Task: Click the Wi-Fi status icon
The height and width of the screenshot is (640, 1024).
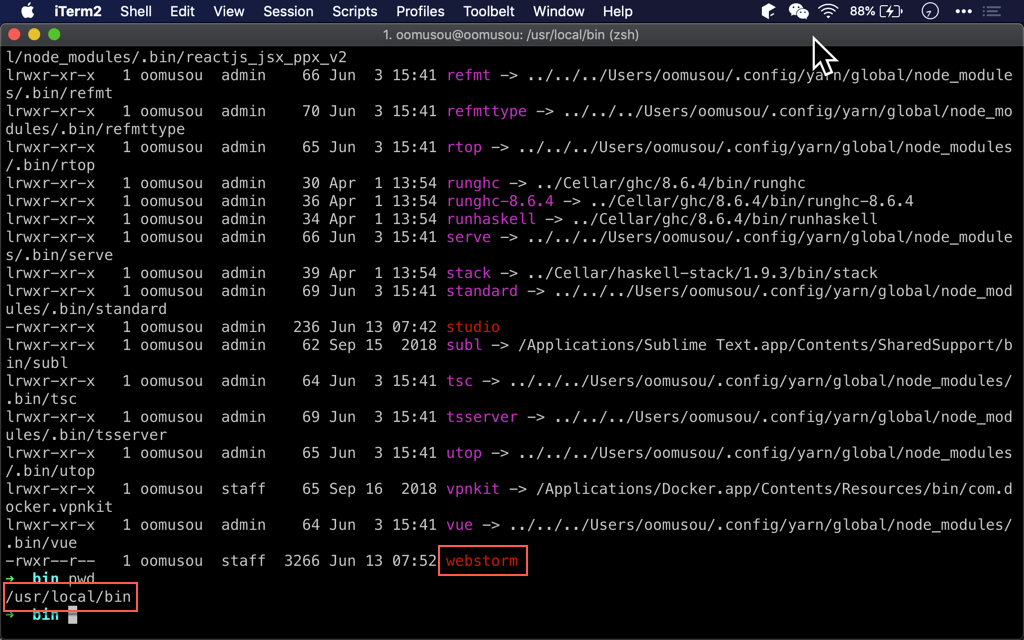Action: pyautogui.click(x=829, y=11)
